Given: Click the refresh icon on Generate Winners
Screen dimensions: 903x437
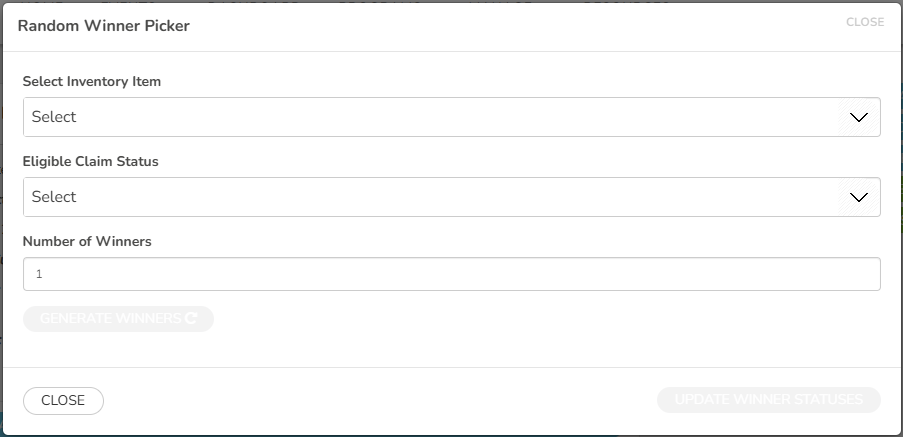Looking at the screenshot, I should (191, 318).
